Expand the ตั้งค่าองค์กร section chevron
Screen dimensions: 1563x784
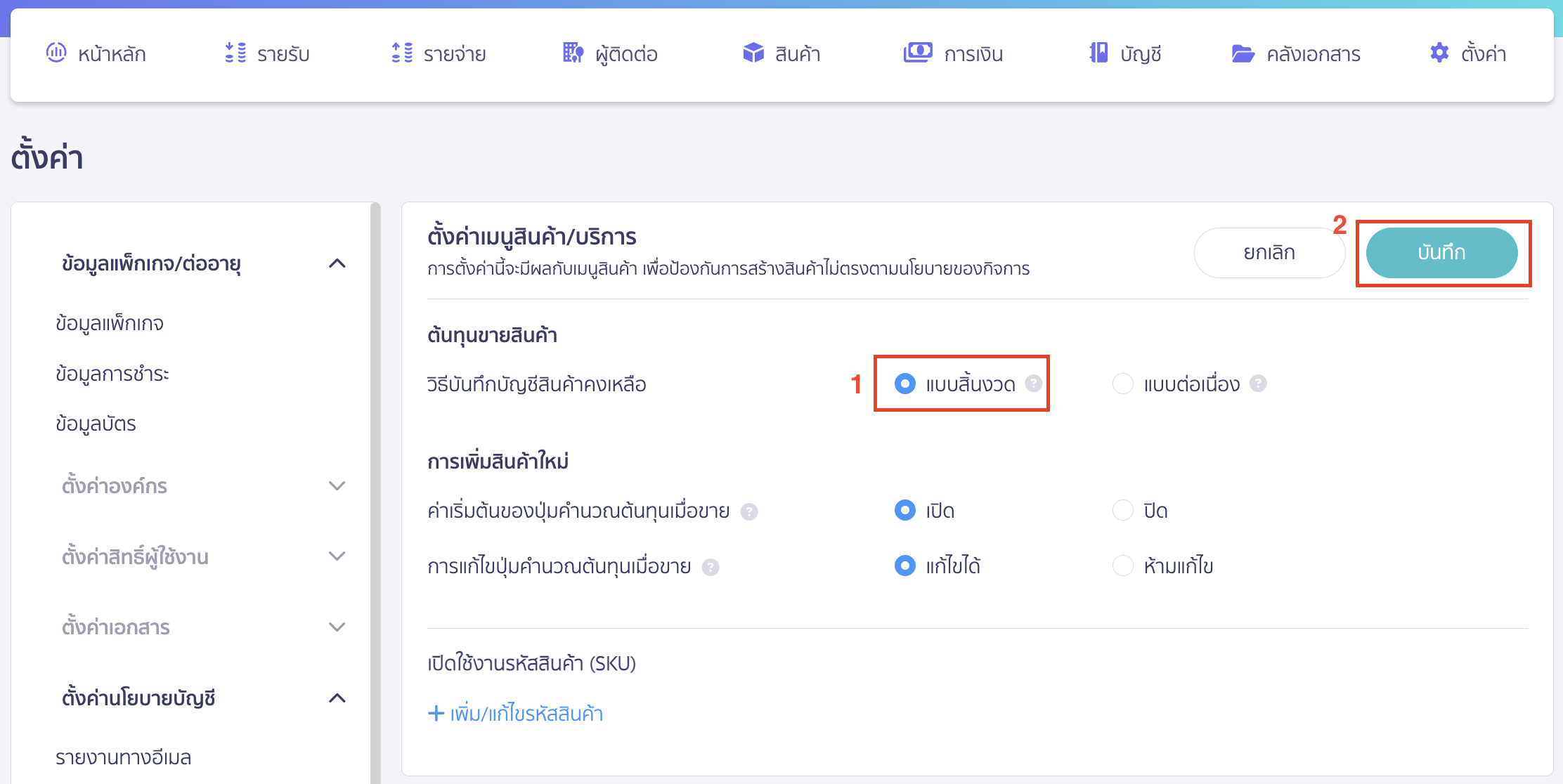click(x=337, y=486)
